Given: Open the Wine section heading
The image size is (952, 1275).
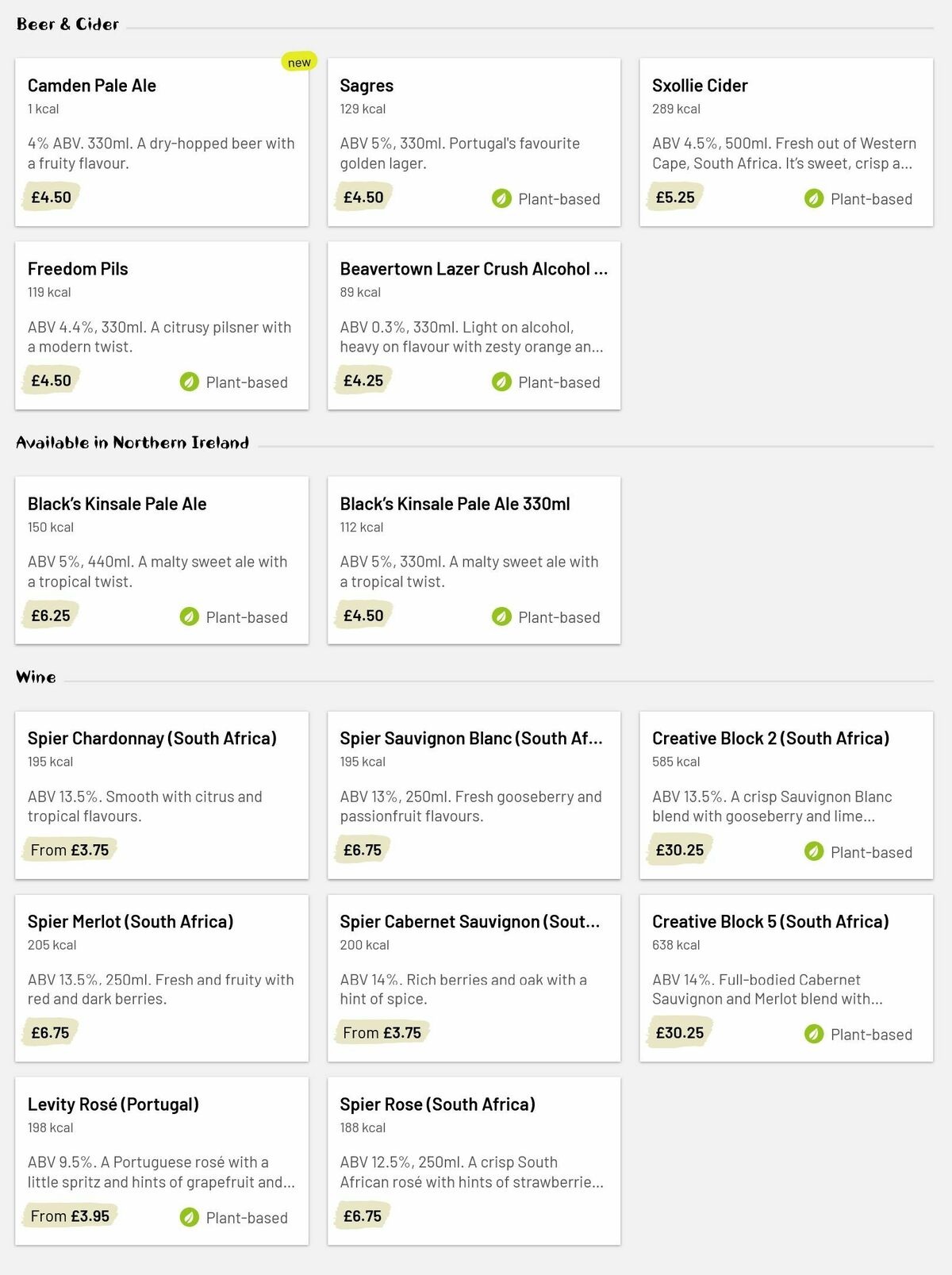Looking at the screenshot, I should point(35,677).
